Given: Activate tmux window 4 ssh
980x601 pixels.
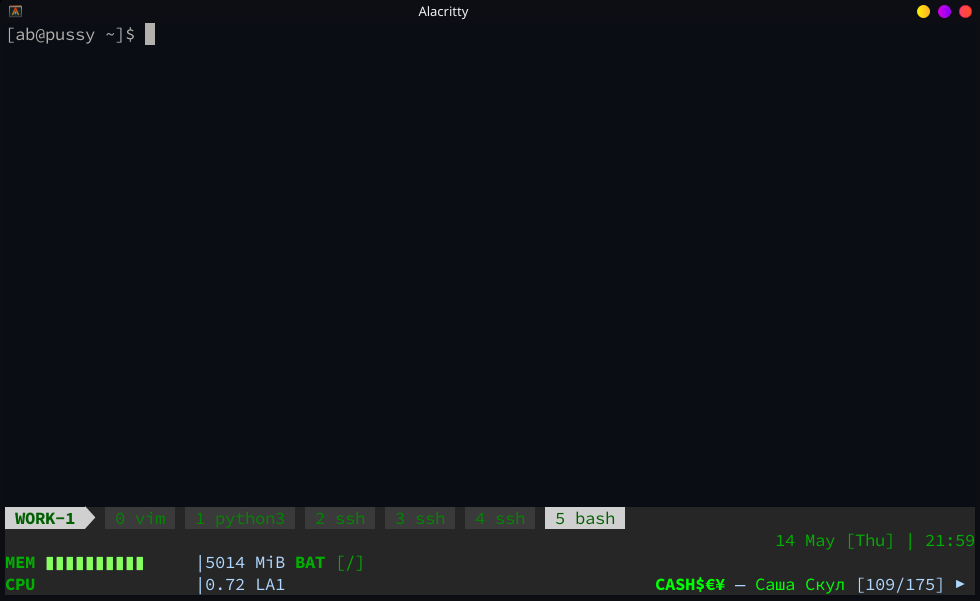Looking at the screenshot, I should [500, 518].
